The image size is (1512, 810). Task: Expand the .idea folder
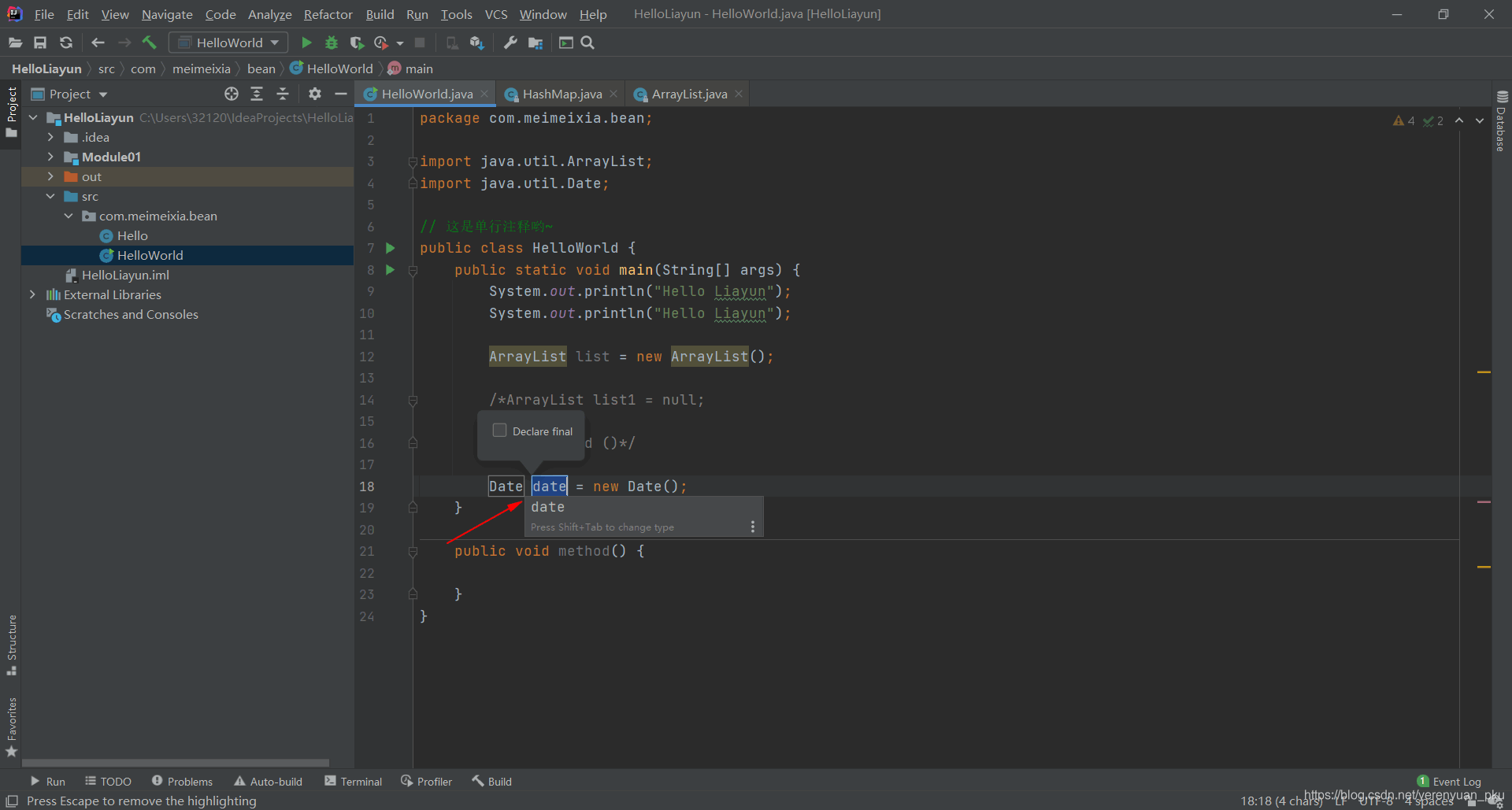[50, 137]
